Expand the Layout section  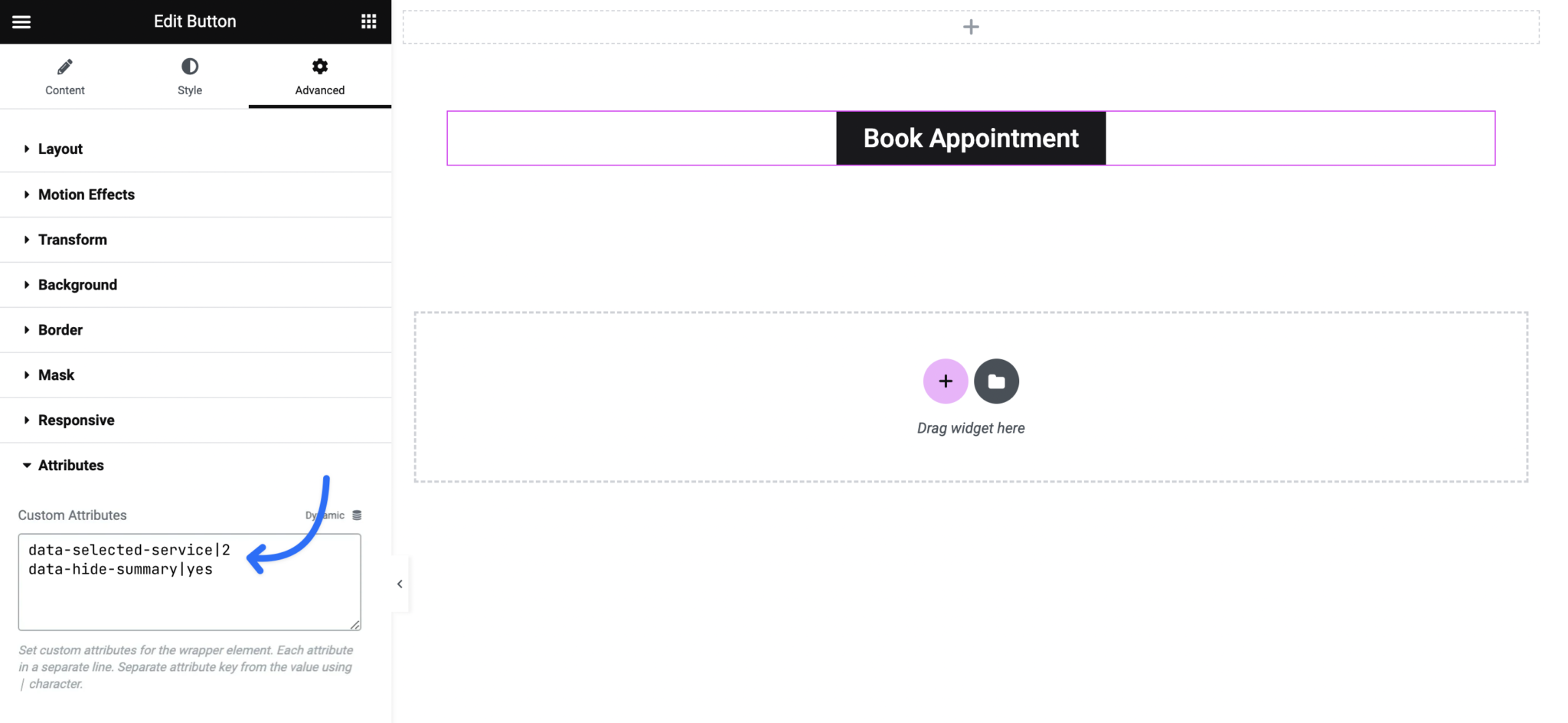[x=60, y=149]
